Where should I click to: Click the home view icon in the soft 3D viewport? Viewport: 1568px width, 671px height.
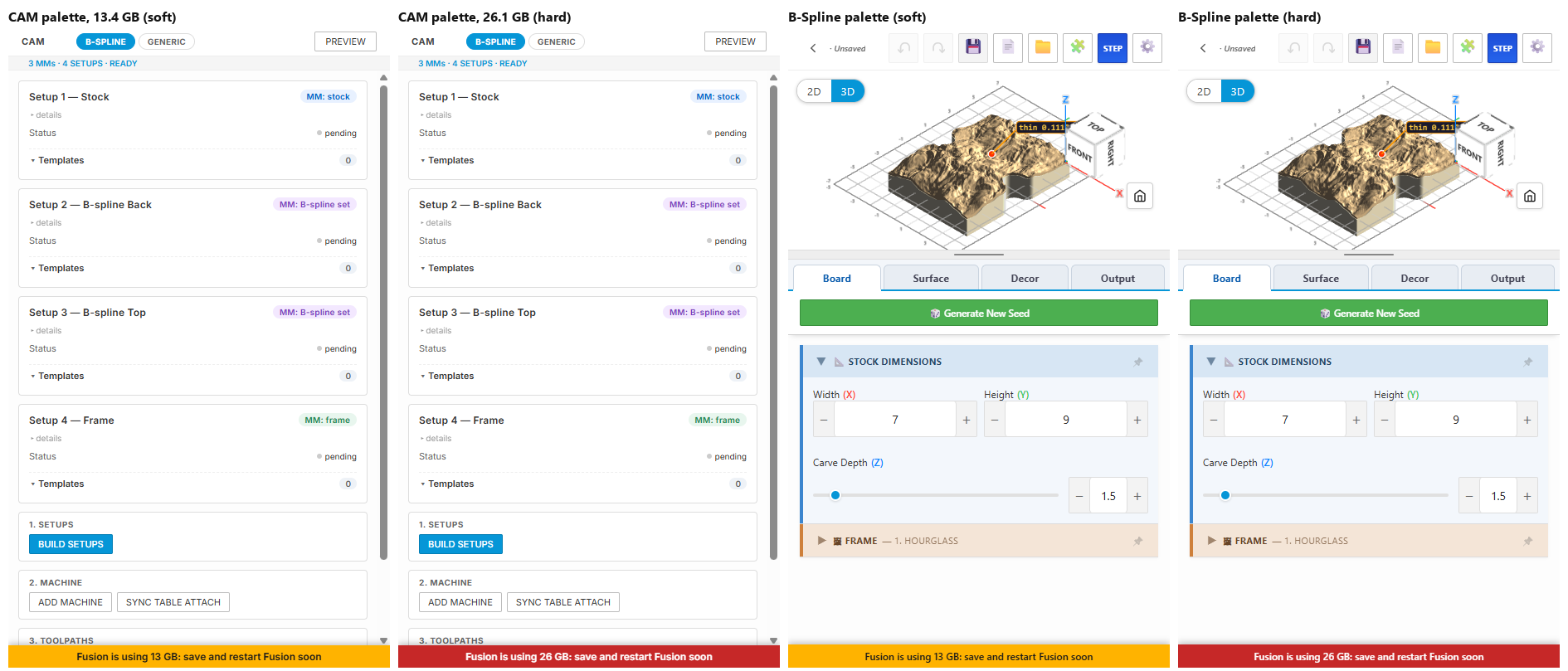coord(1140,197)
